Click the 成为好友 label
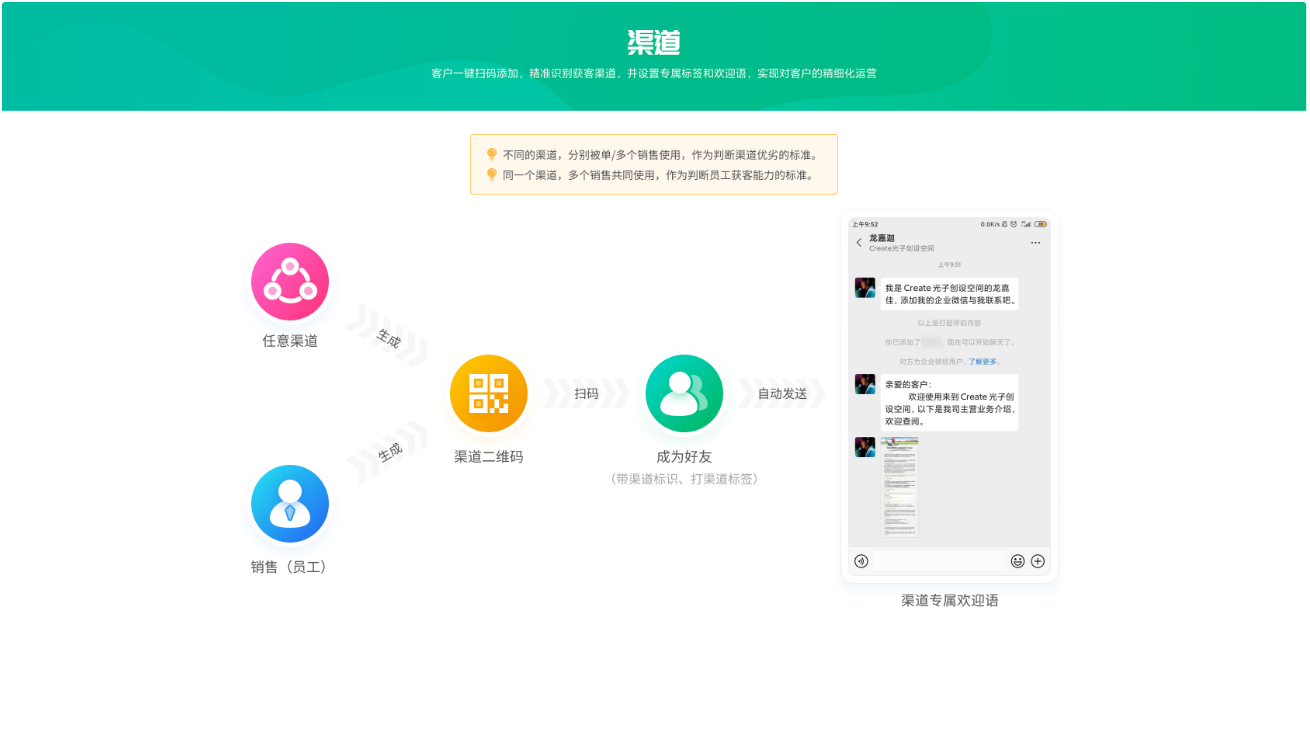This screenshot has height=755, width=1310. tap(684, 457)
